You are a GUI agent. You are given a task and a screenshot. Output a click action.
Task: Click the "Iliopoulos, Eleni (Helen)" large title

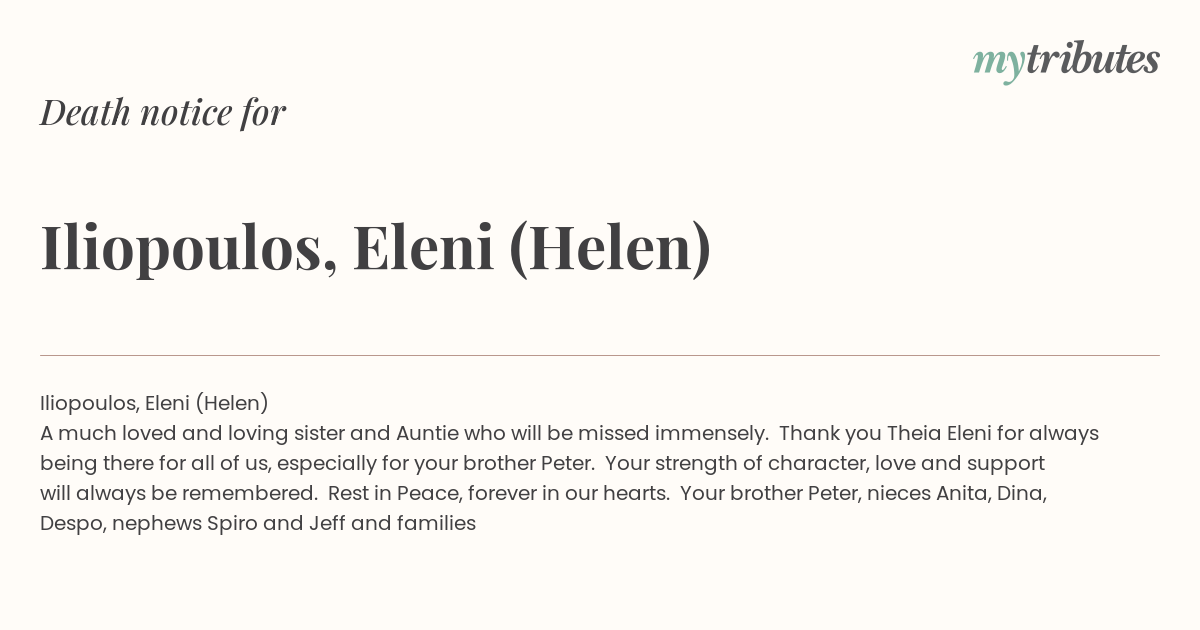coord(376,247)
